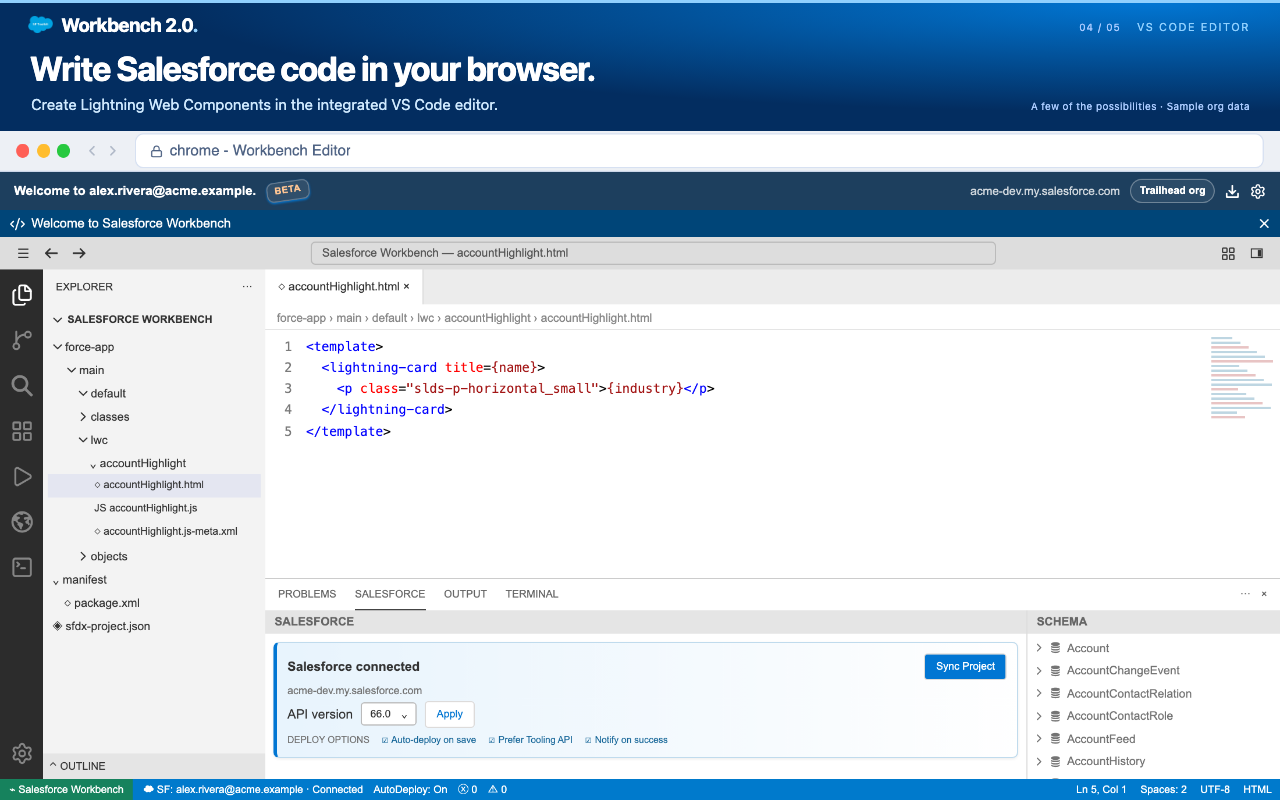
Task: Open the Run and Debug view
Action: [x=21, y=476]
